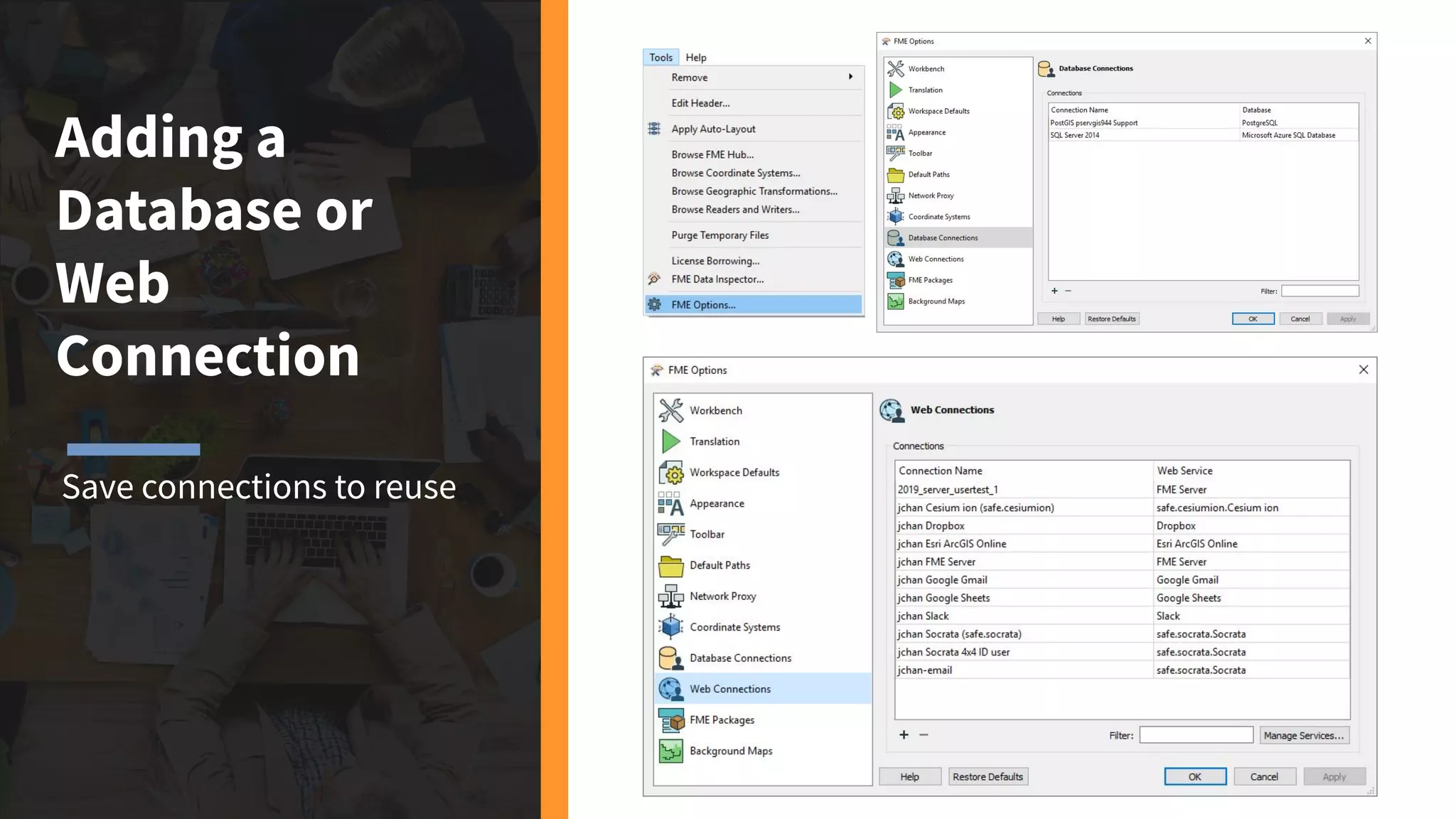
Task: Click the Workbench icon in the large FME Options sidebar
Action: (670, 410)
